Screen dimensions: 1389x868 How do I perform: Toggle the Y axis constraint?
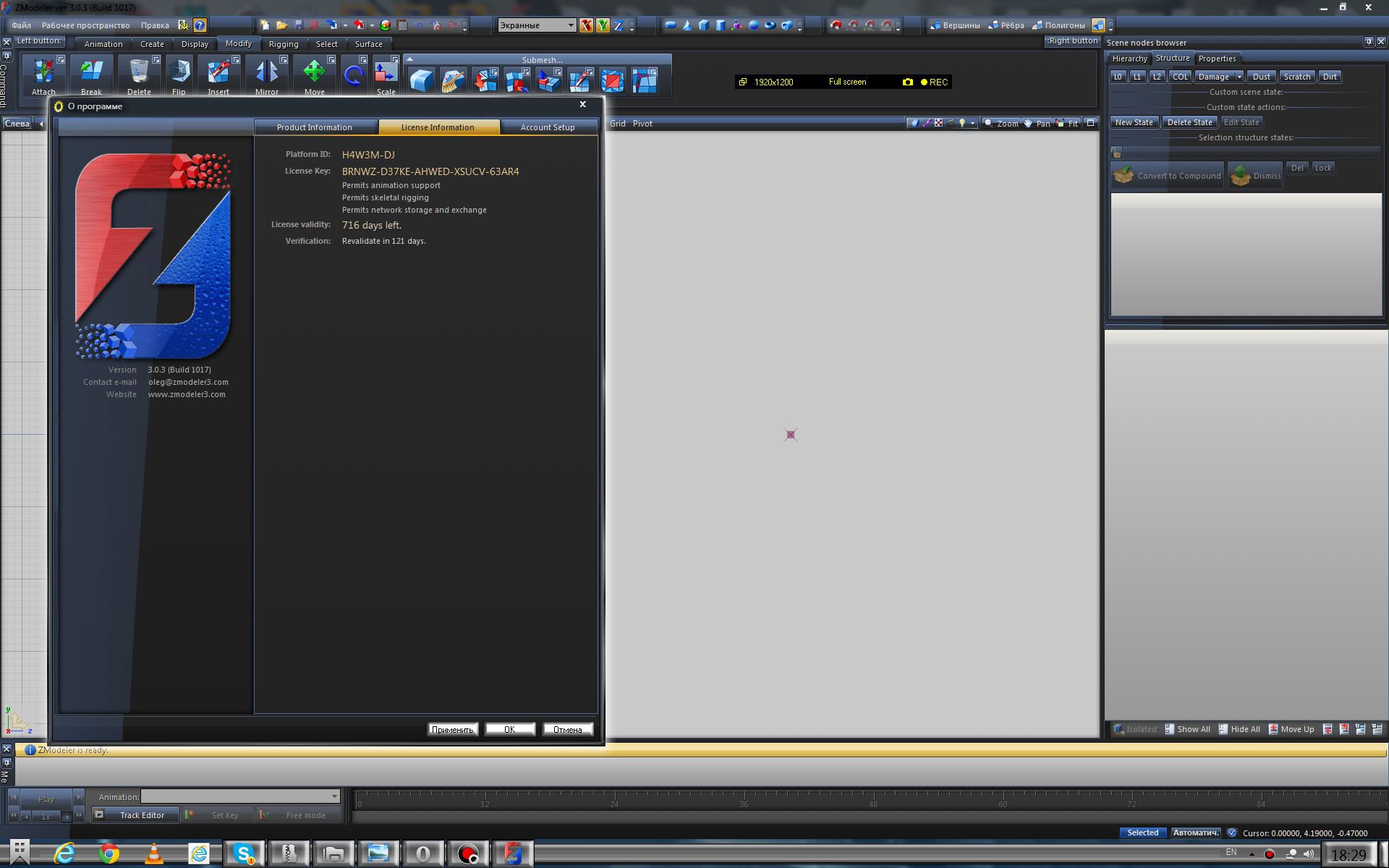[x=603, y=25]
